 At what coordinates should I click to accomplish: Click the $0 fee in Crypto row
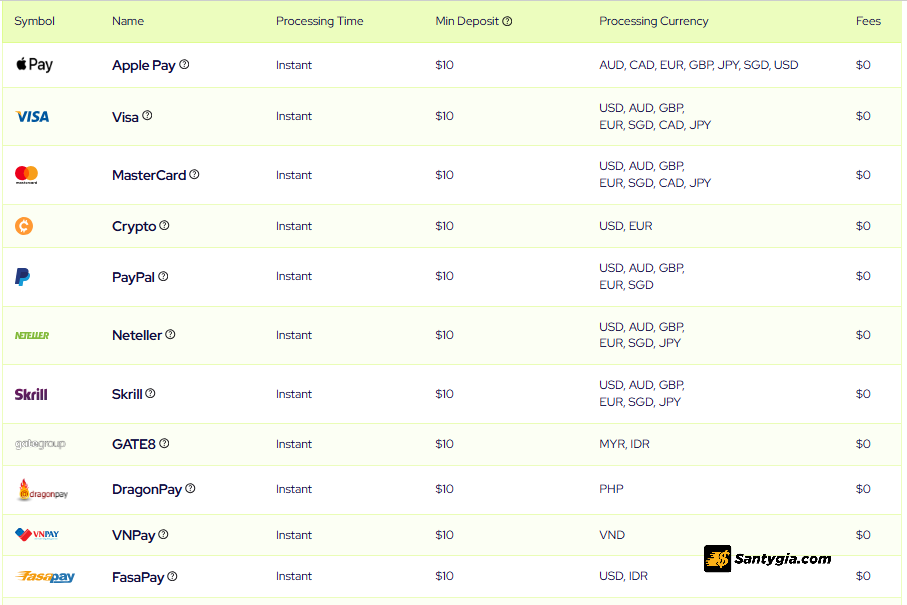click(863, 226)
